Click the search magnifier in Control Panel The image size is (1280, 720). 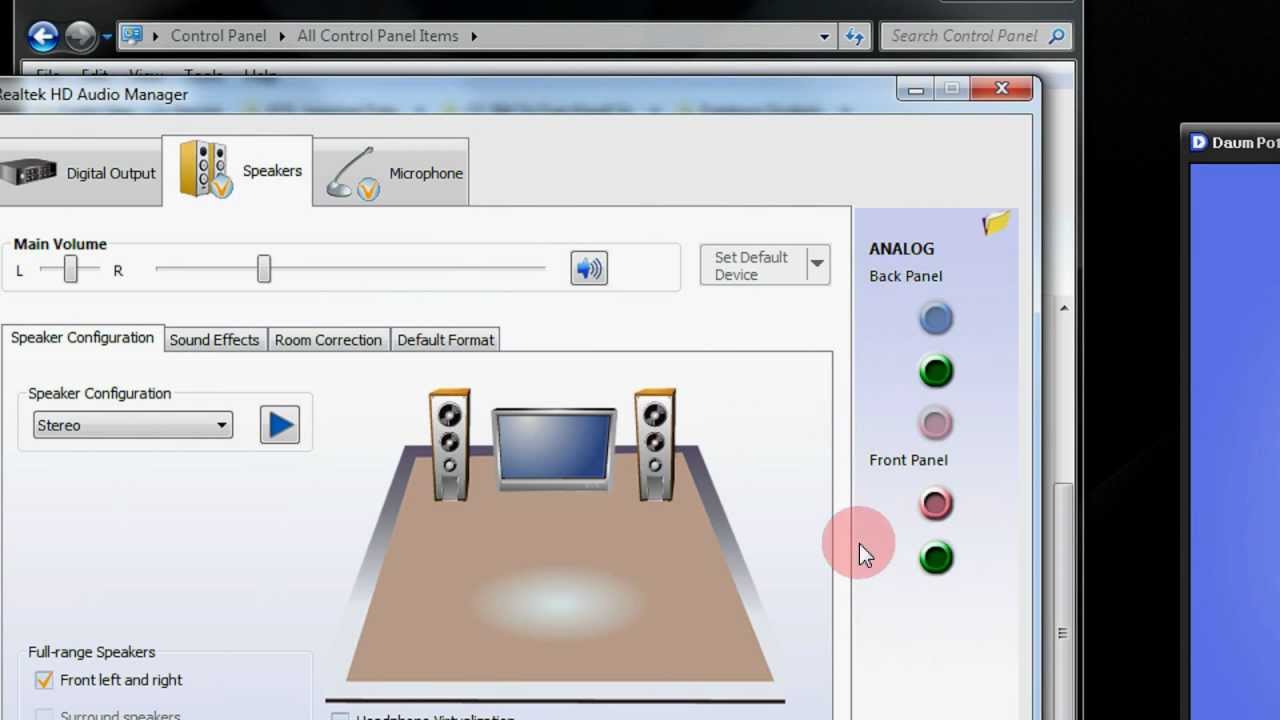click(1057, 36)
